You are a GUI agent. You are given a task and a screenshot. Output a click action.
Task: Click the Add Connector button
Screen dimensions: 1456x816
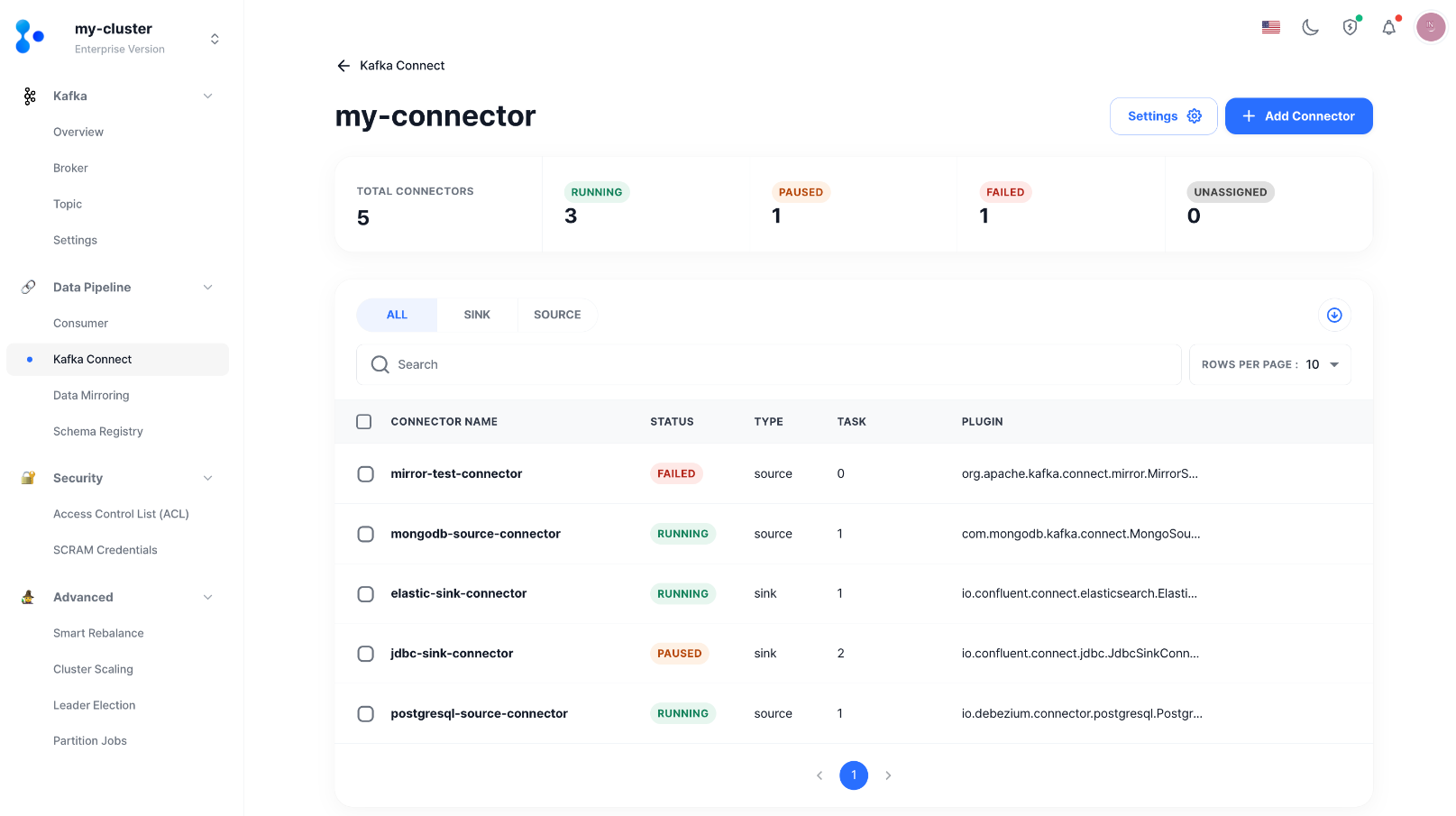pos(1298,116)
